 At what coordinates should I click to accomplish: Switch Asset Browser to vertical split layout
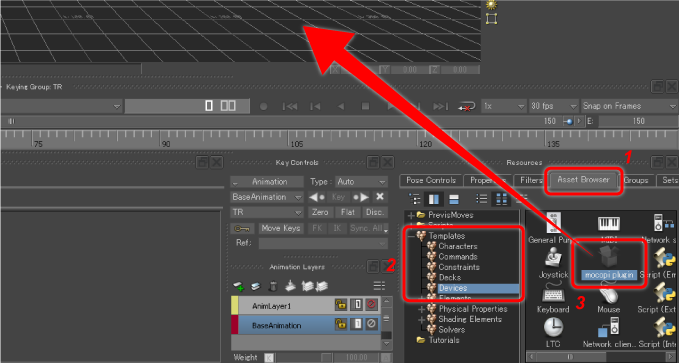tap(434, 199)
